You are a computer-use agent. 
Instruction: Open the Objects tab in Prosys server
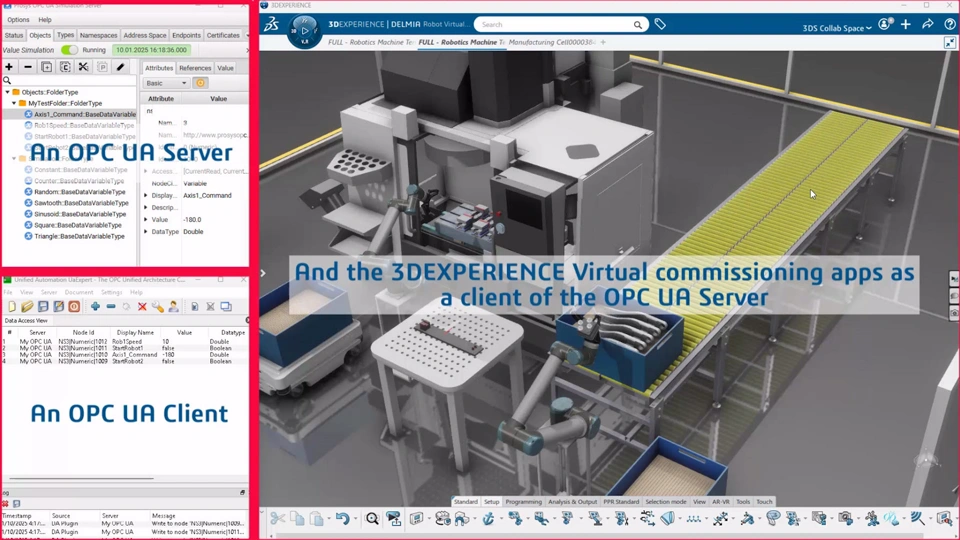click(40, 35)
